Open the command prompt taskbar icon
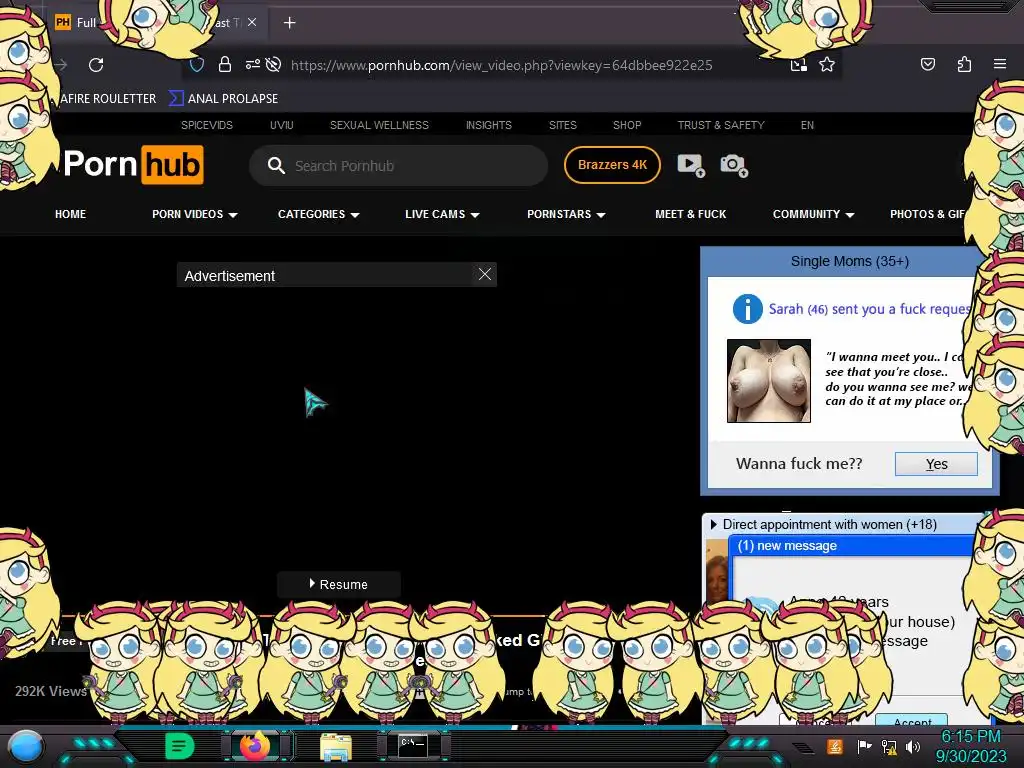Screen dimensions: 1024x768 pos(413,746)
